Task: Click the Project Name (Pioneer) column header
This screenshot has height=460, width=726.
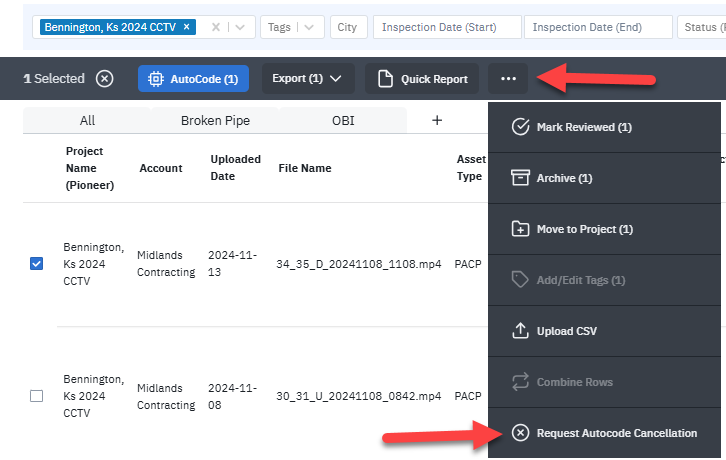Action: click(x=90, y=168)
